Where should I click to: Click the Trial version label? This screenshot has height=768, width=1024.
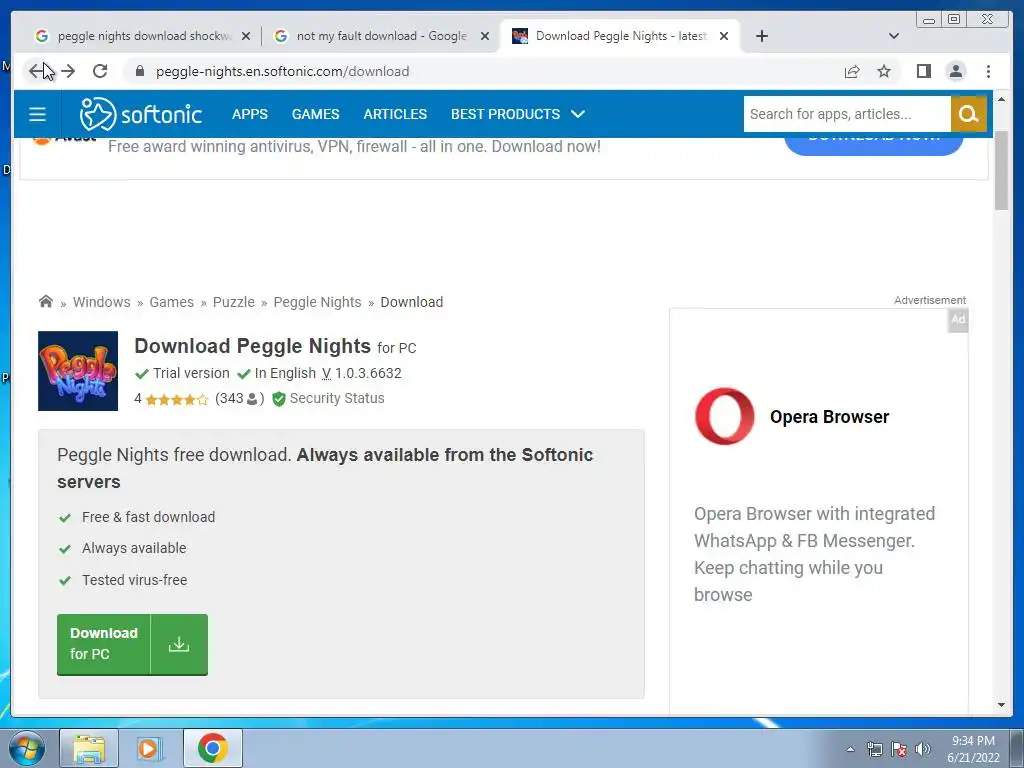[x=191, y=373]
